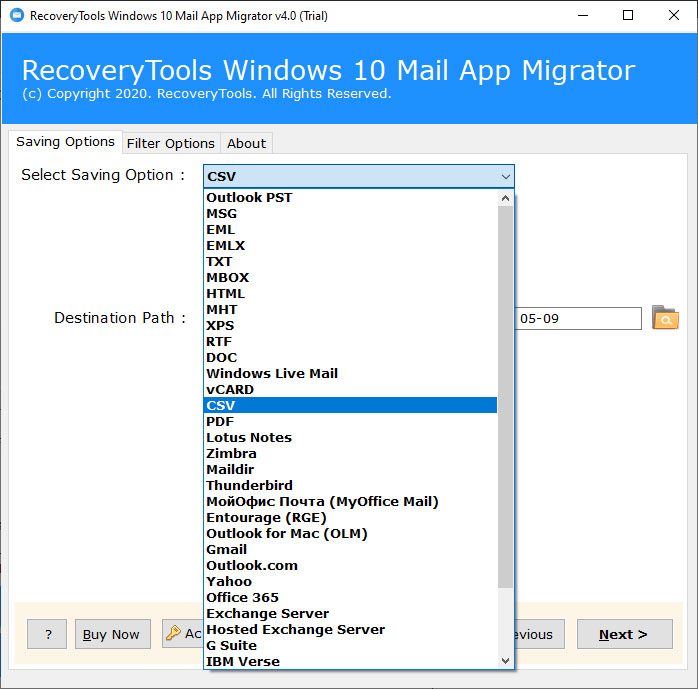Switch to the Saving Options tab

pos(65,142)
